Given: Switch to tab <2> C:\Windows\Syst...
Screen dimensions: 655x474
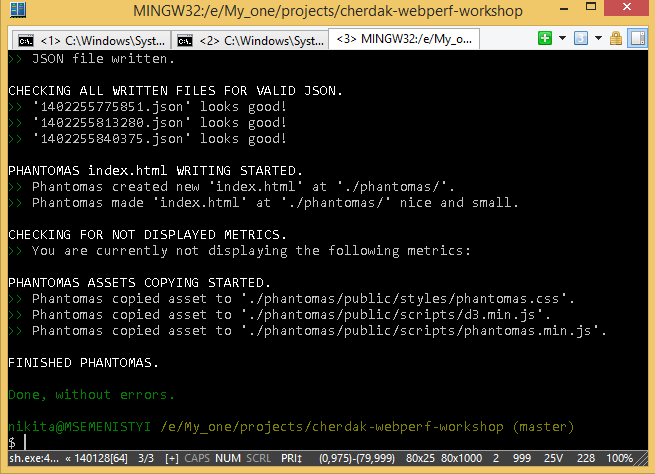Looking at the screenshot, I should (x=250, y=41).
